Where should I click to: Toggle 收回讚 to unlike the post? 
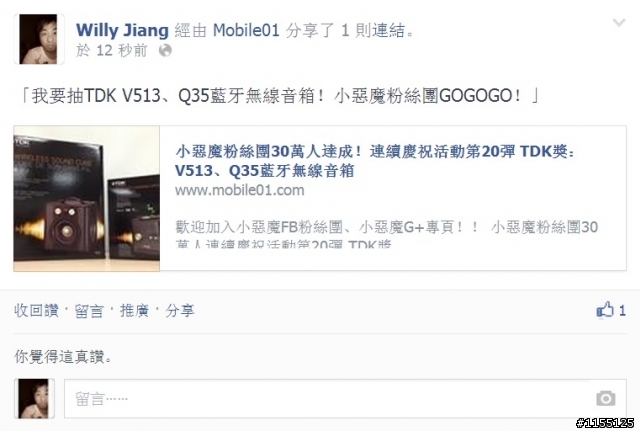pyautogui.click(x=36, y=311)
